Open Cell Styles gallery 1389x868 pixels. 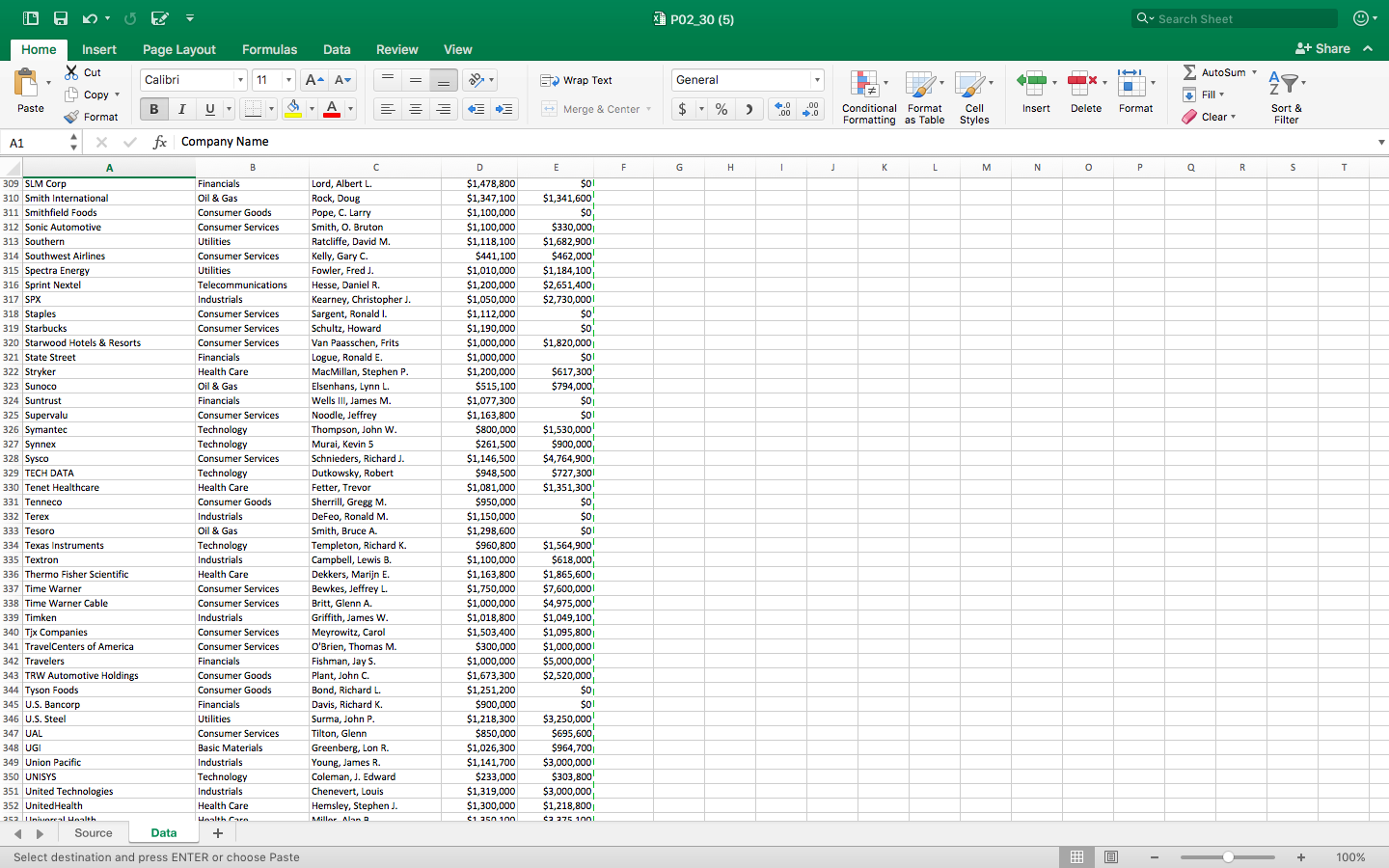974,96
